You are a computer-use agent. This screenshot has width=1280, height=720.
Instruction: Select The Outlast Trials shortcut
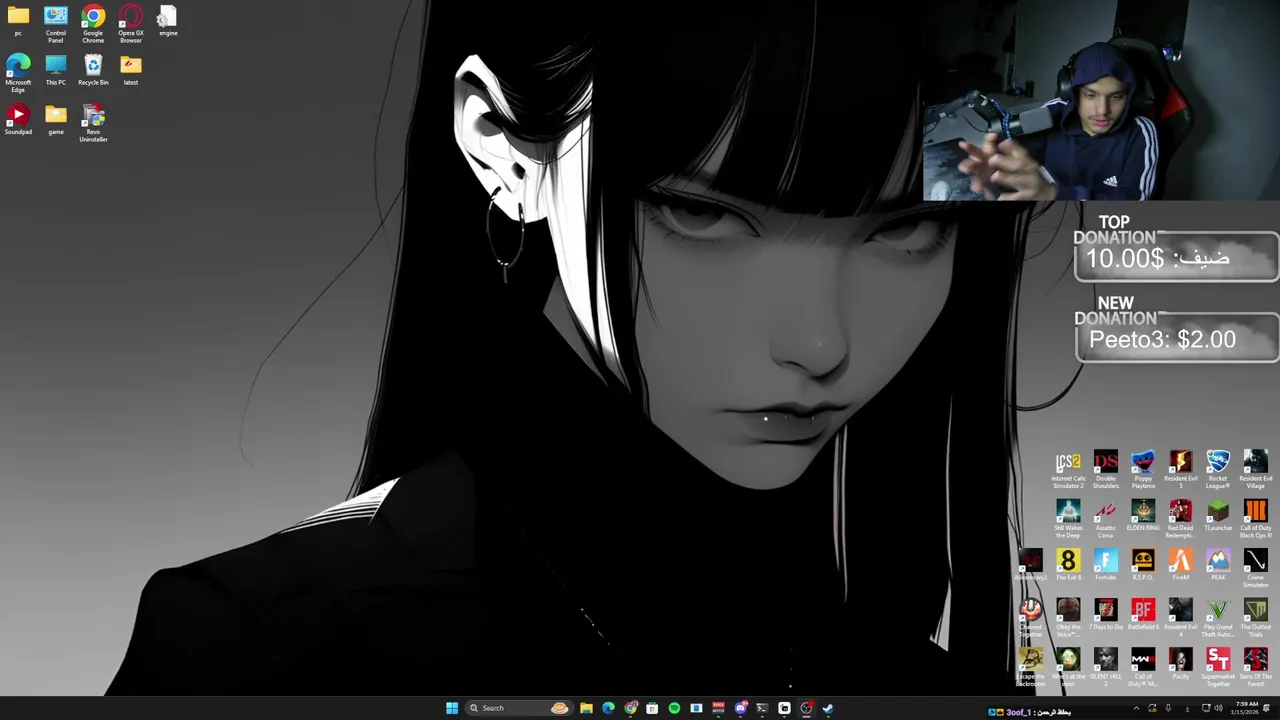pos(1255,619)
